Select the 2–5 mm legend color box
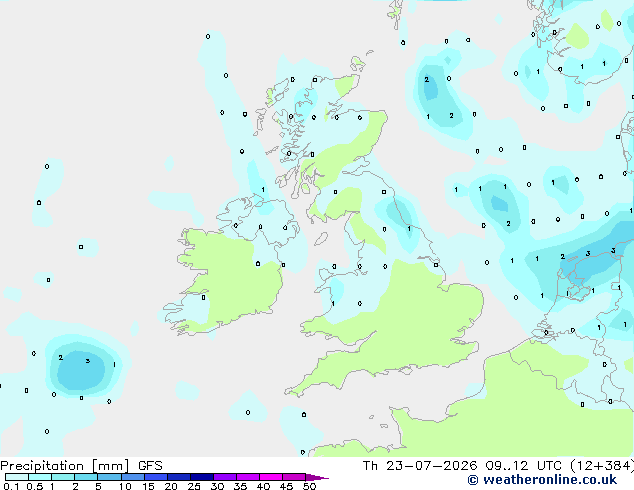This screenshot has width=634, height=490. [86, 477]
